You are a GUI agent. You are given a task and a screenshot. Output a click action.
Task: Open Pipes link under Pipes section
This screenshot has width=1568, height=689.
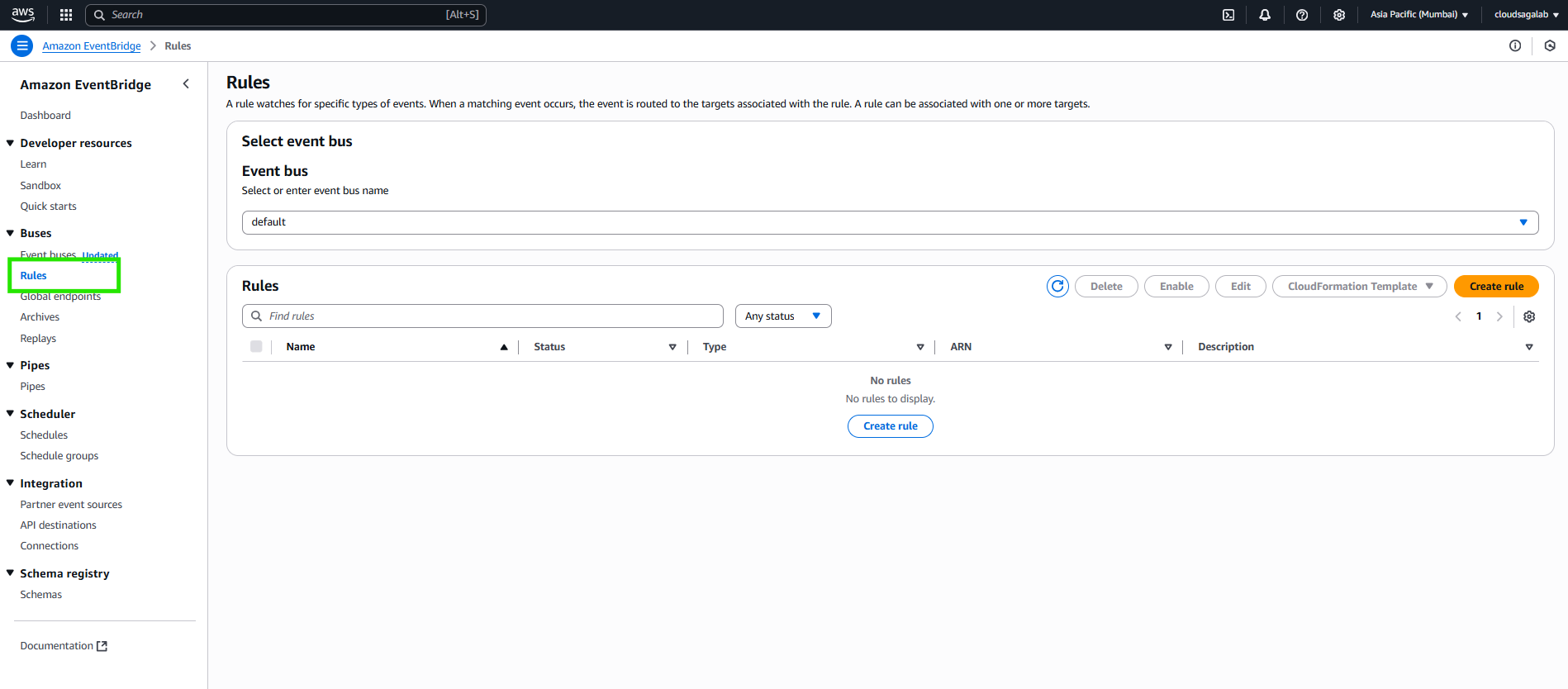[x=32, y=386]
